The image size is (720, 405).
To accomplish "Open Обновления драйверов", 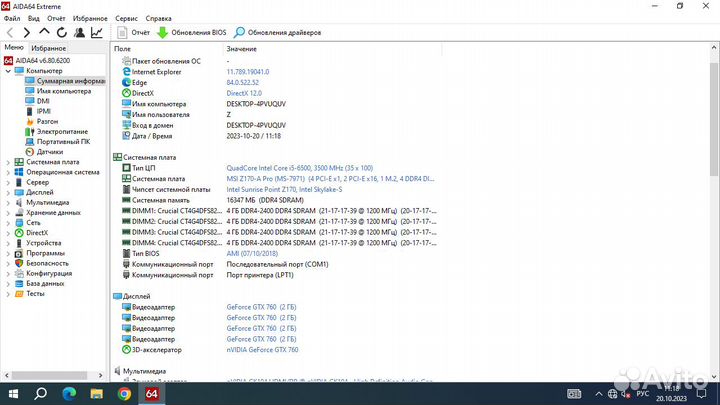I will click(277, 33).
